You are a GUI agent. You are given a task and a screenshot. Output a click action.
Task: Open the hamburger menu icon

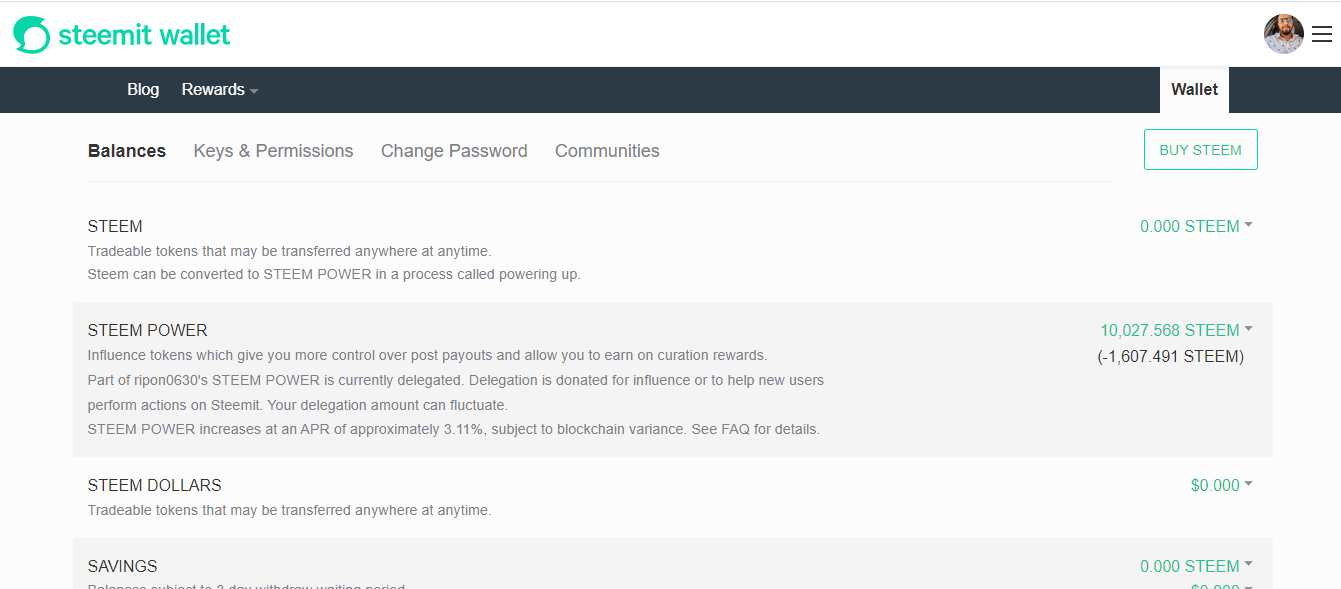pyautogui.click(x=1321, y=35)
